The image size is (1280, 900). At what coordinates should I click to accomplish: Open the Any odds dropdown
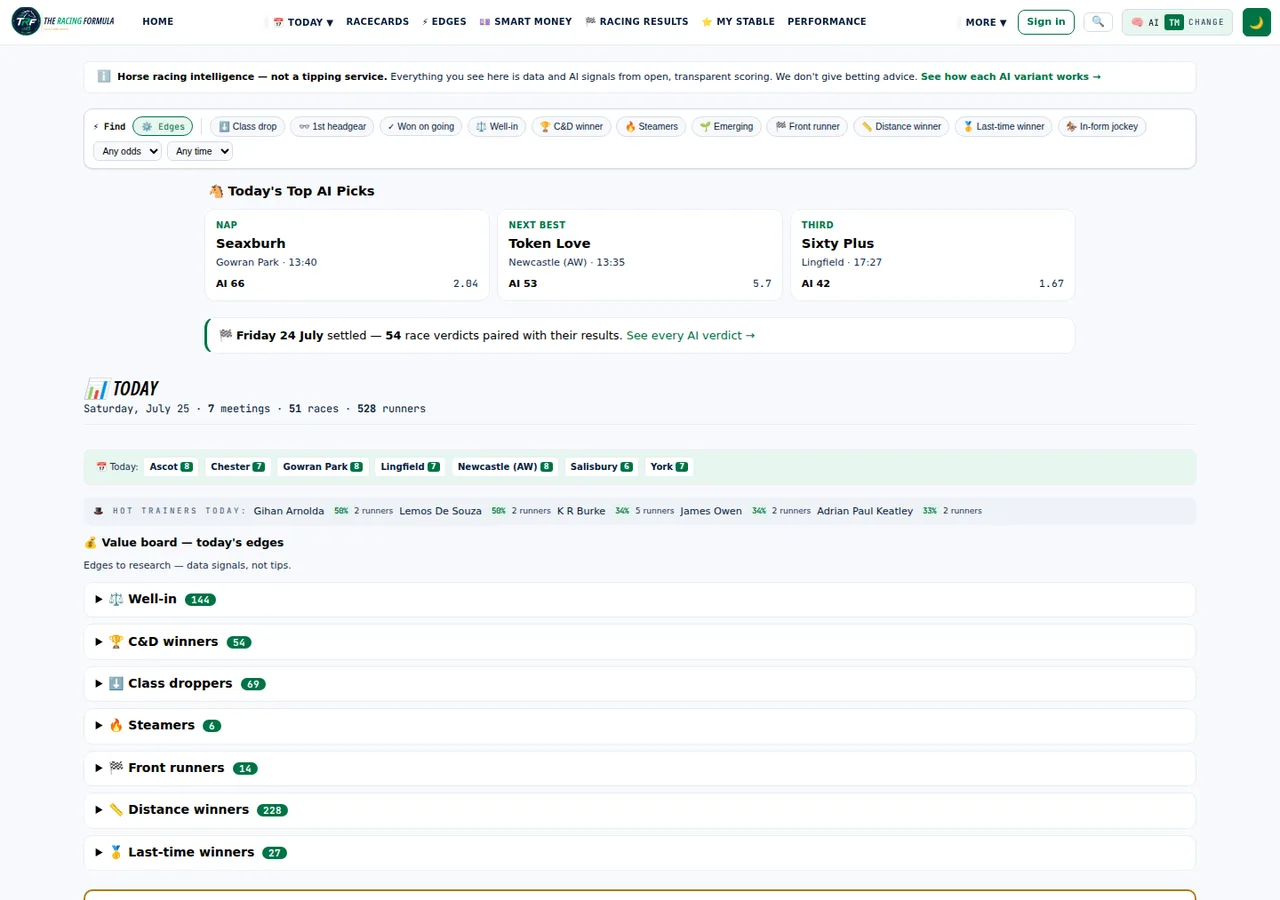click(x=127, y=151)
